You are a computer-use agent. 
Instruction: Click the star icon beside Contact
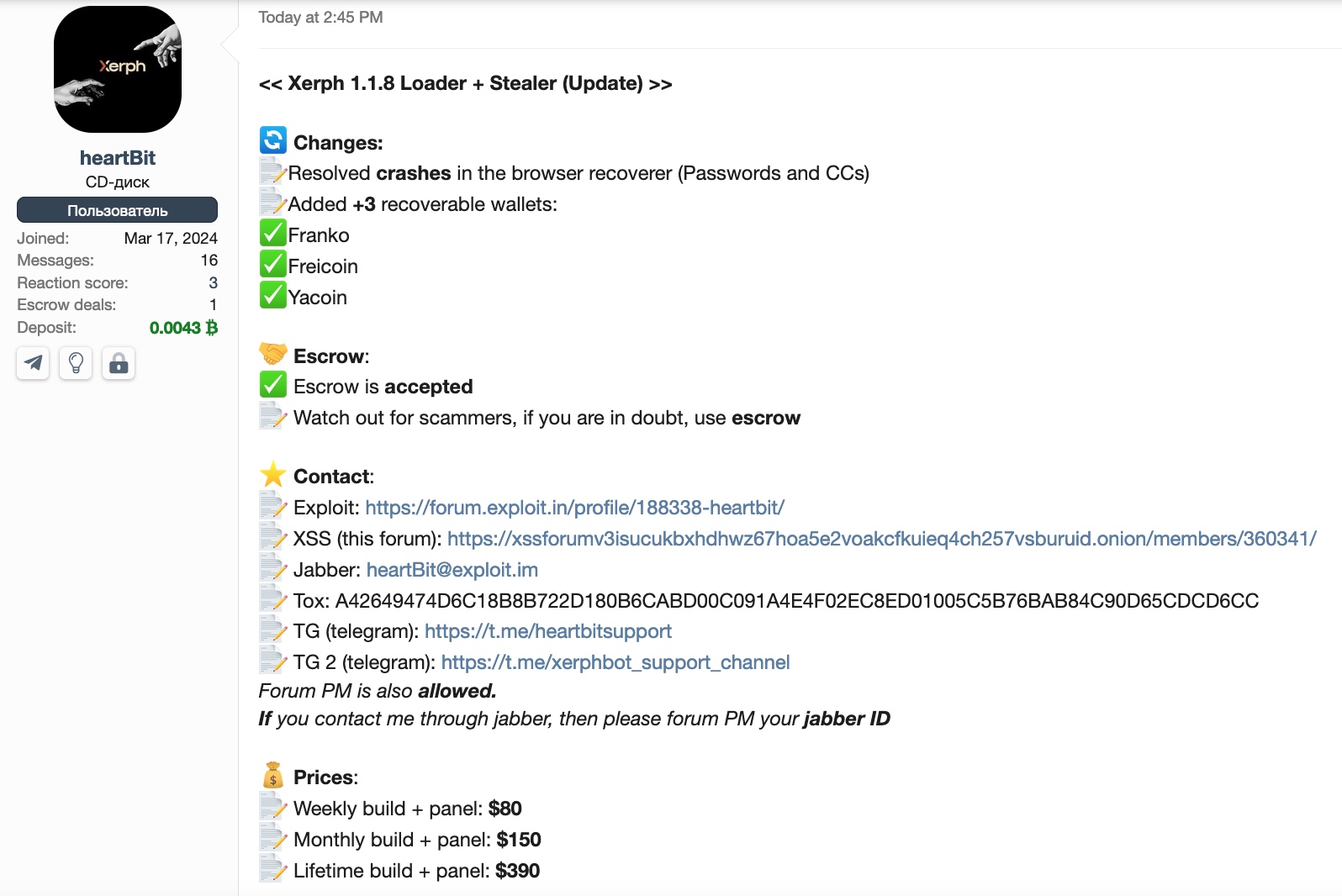[x=273, y=475]
